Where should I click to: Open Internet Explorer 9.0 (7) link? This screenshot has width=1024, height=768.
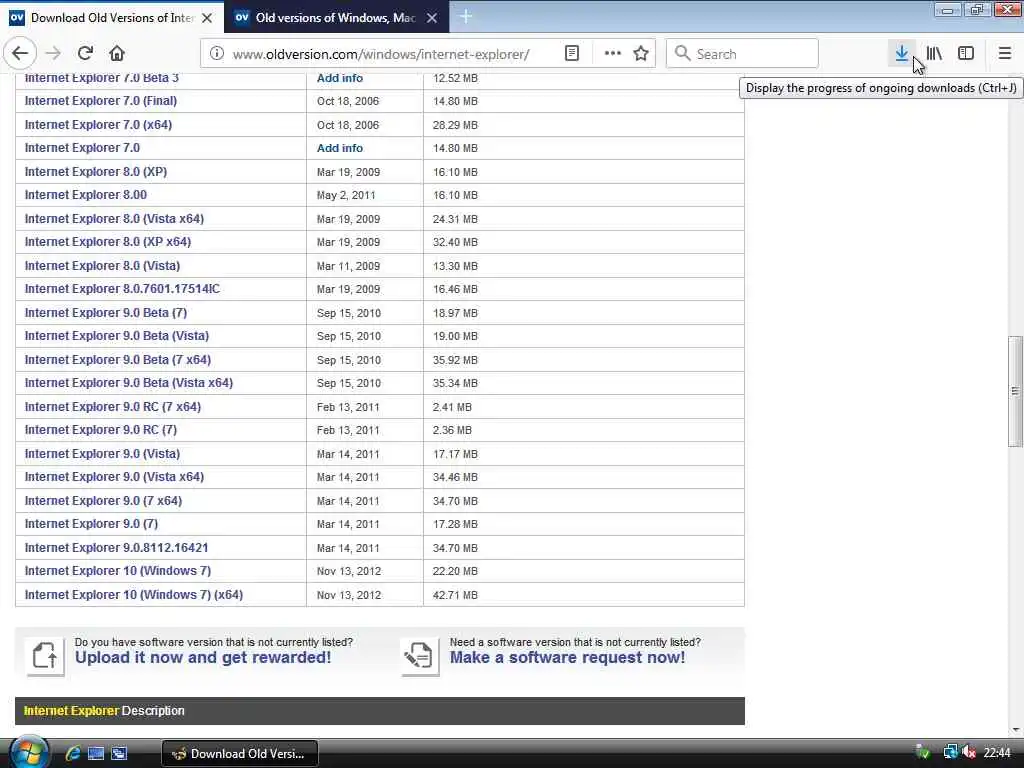(91, 524)
